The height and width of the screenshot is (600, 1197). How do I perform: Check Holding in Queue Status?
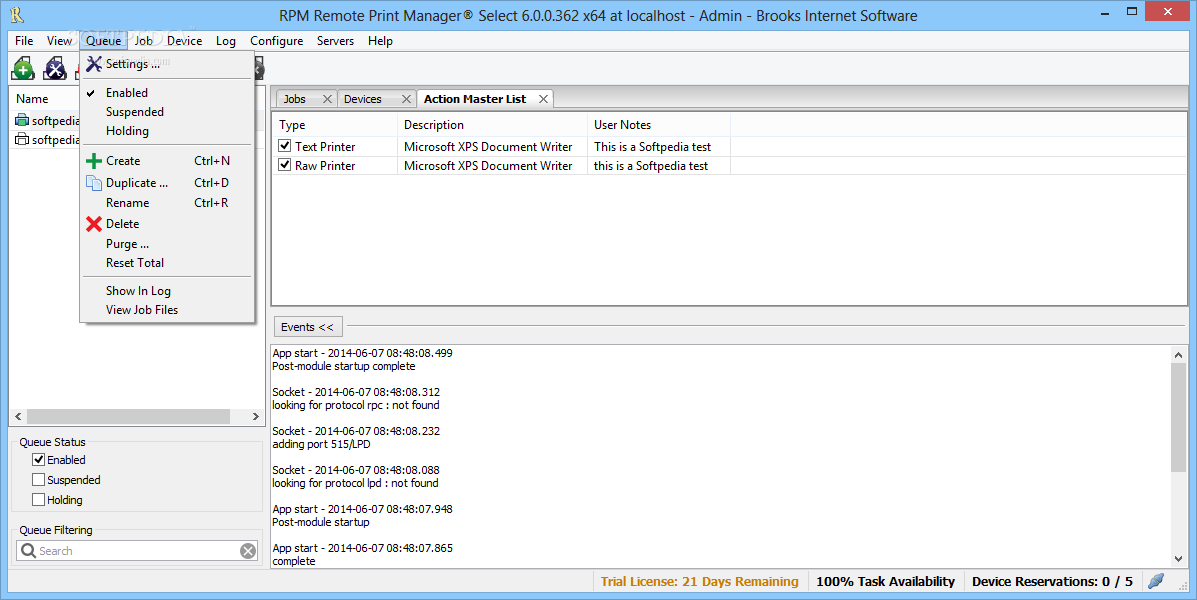coord(38,499)
